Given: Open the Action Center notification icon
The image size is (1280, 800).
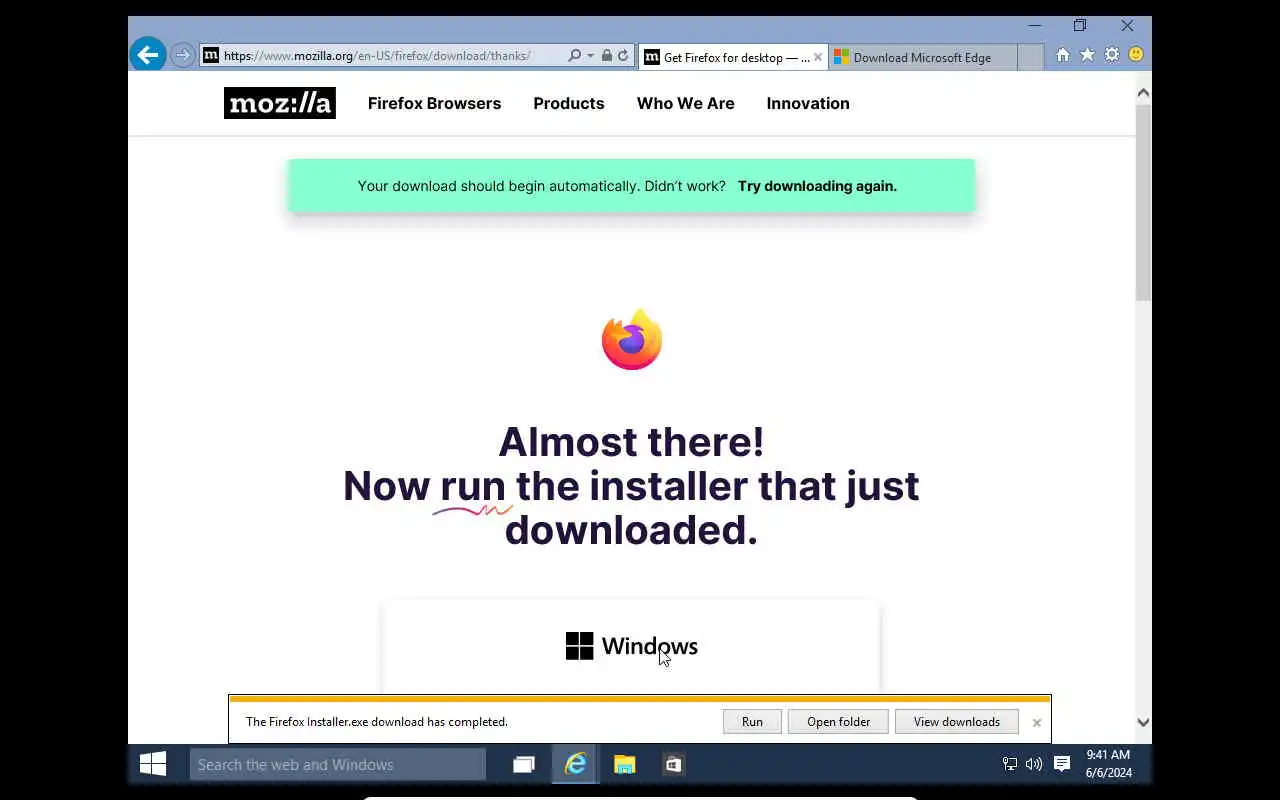Looking at the screenshot, I should click(x=1062, y=765).
